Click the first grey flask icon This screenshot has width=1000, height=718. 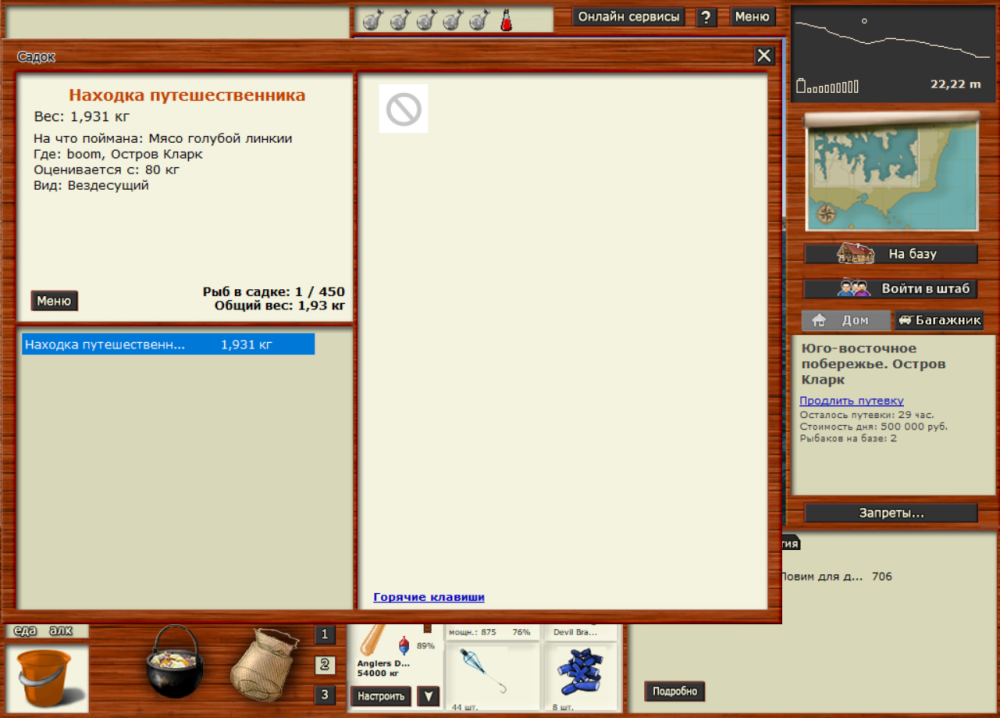(372, 19)
